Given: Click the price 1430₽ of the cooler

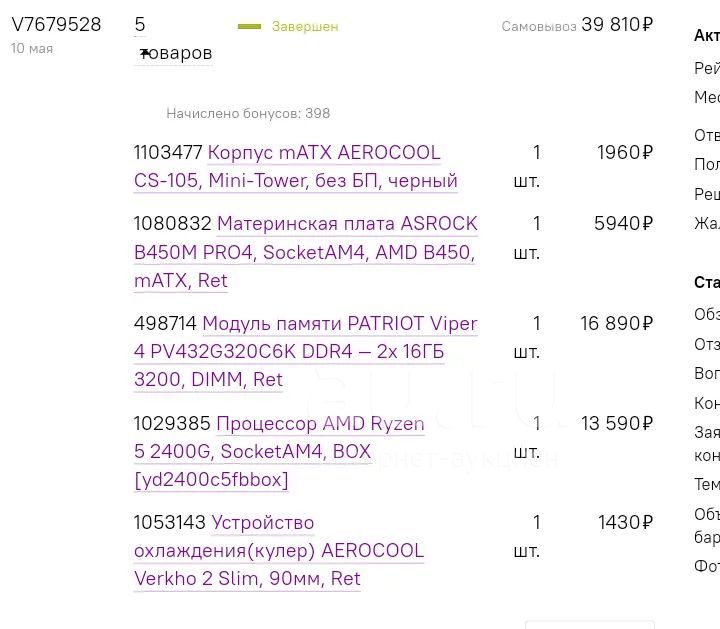Looking at the screenshot, I should coord(625,522).
